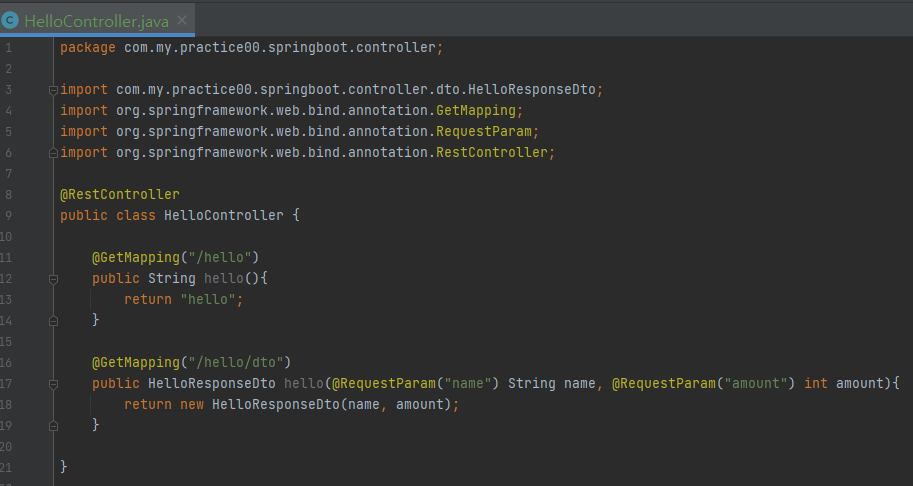This screenshot has width=913, height=486.
Task: Click the fold end marker at line 6
Action: click(x=53, y=153)
